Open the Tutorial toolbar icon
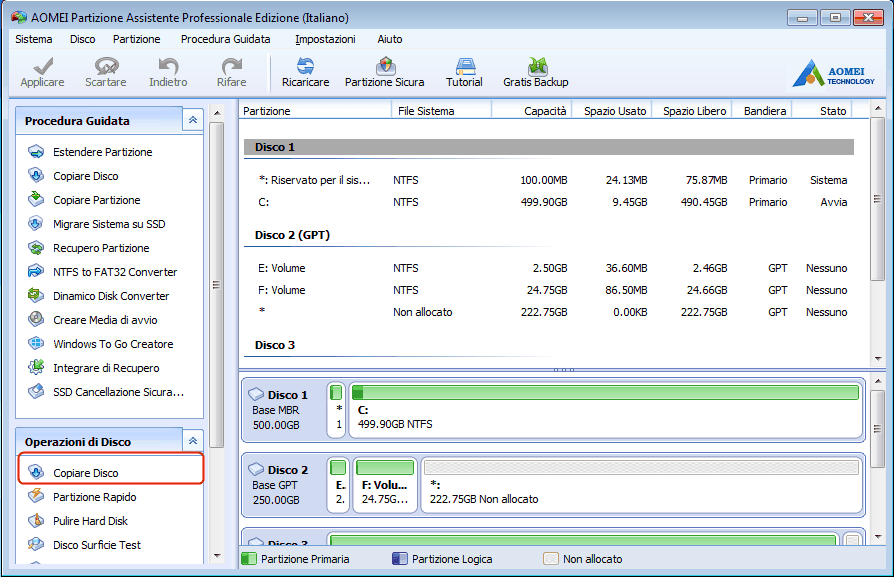Image resolution: width=894 pixels, height=577 pixels. pyautogui.click(x=464, y=72)
